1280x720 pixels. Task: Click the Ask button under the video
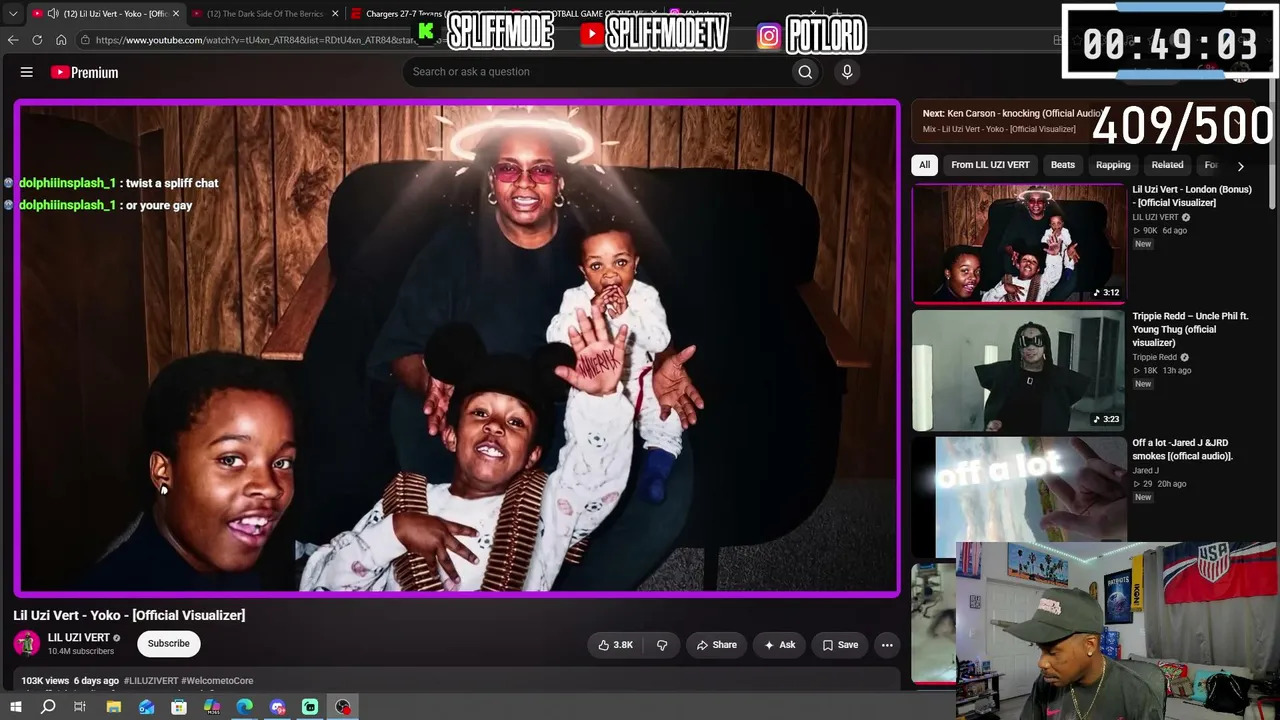tap(779, 645)
